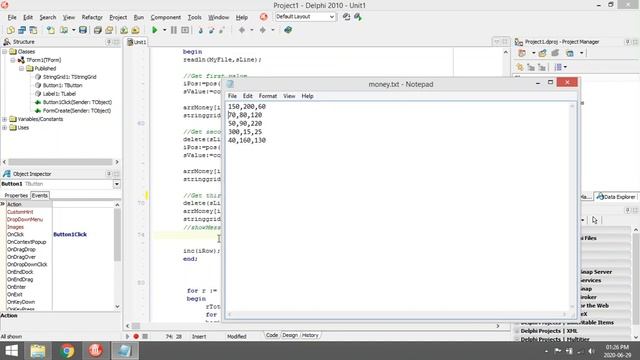Open Notepad View menu
The image size is (640, 360).
[289, 96]
